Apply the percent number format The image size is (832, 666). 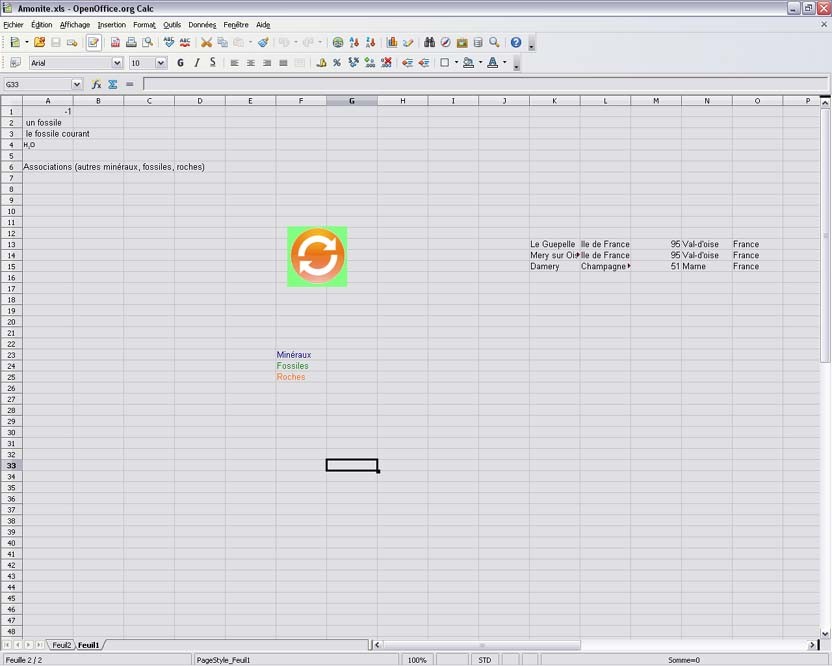[x=337, y=63]
